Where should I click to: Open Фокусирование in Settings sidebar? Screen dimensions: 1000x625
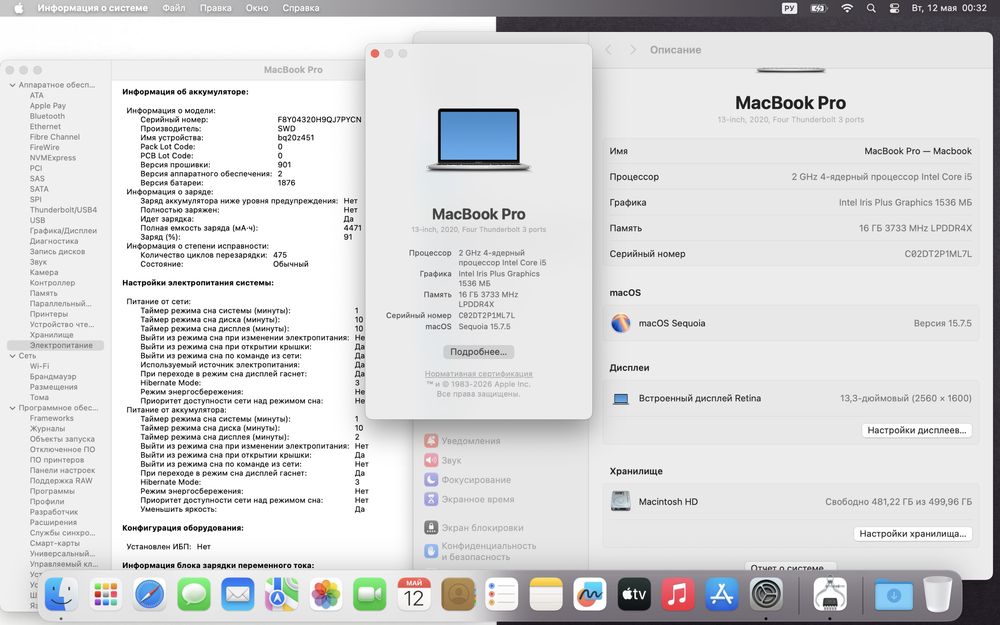pyautogui.click(x=467, y=480)
